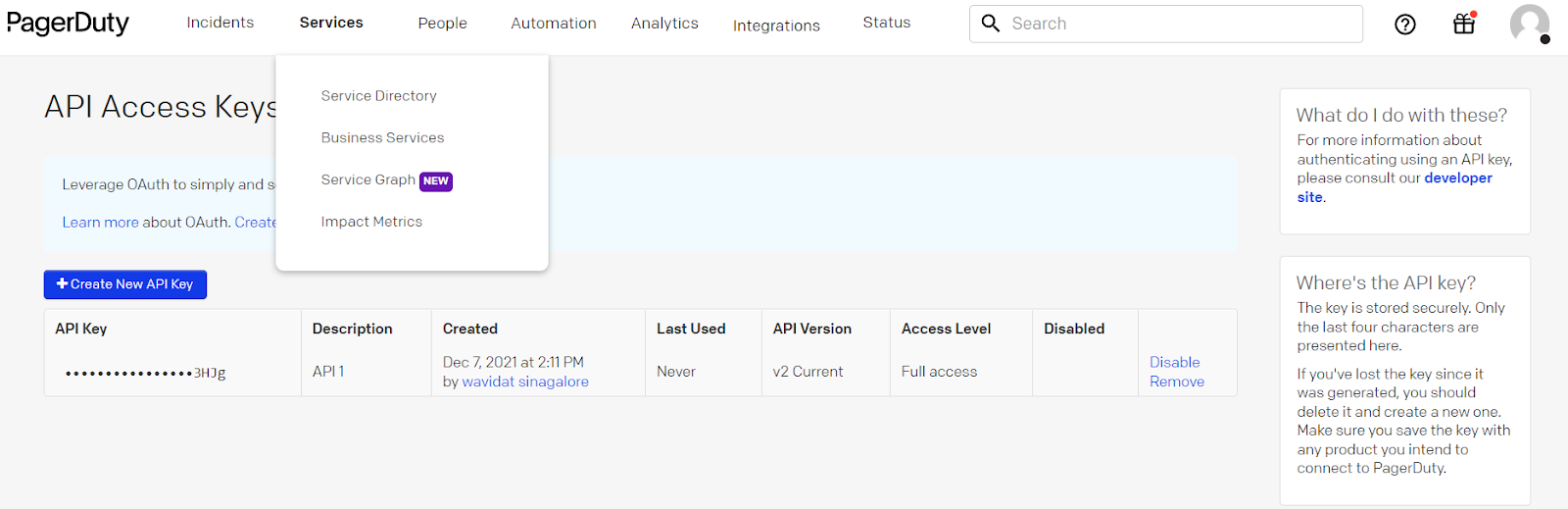Click the NEW badge beside Service Graph
This screenshot has height=509, width=1568.
(x=436, y=181)
